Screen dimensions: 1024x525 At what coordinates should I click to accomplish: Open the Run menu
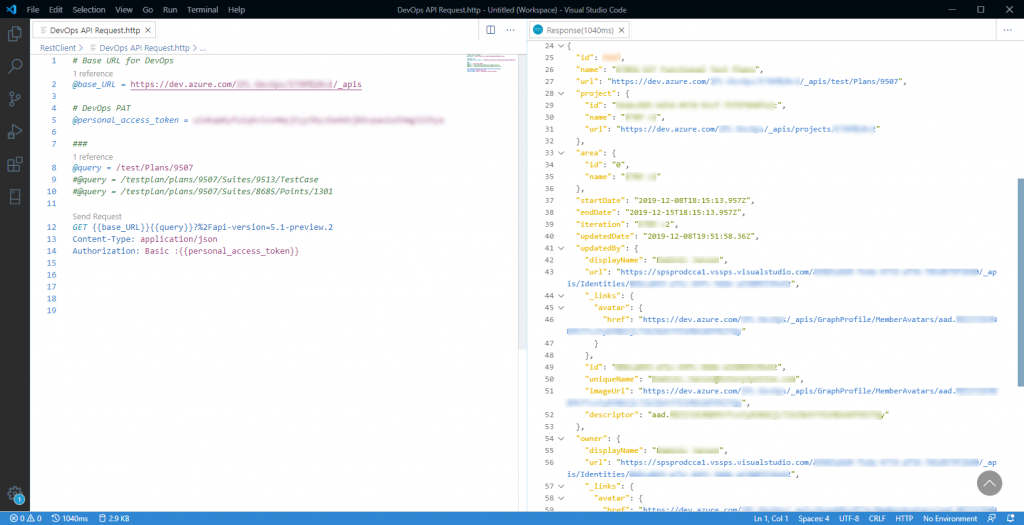(x=170, y=10)
